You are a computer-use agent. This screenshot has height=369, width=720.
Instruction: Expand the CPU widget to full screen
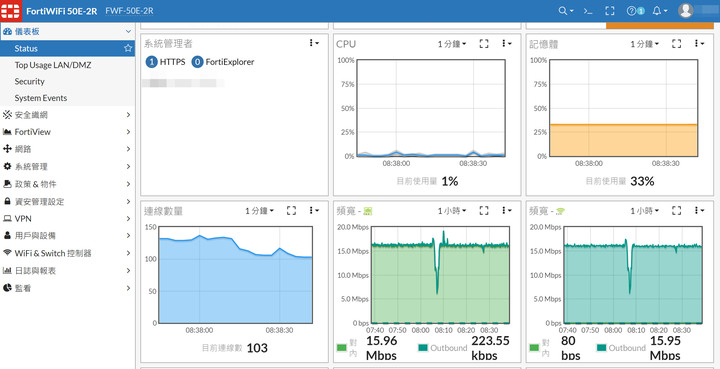(484, 44)
